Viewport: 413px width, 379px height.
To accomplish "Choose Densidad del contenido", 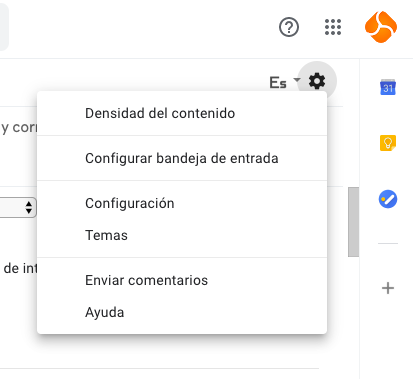I will pyautogui.click(x=182, y=113).
